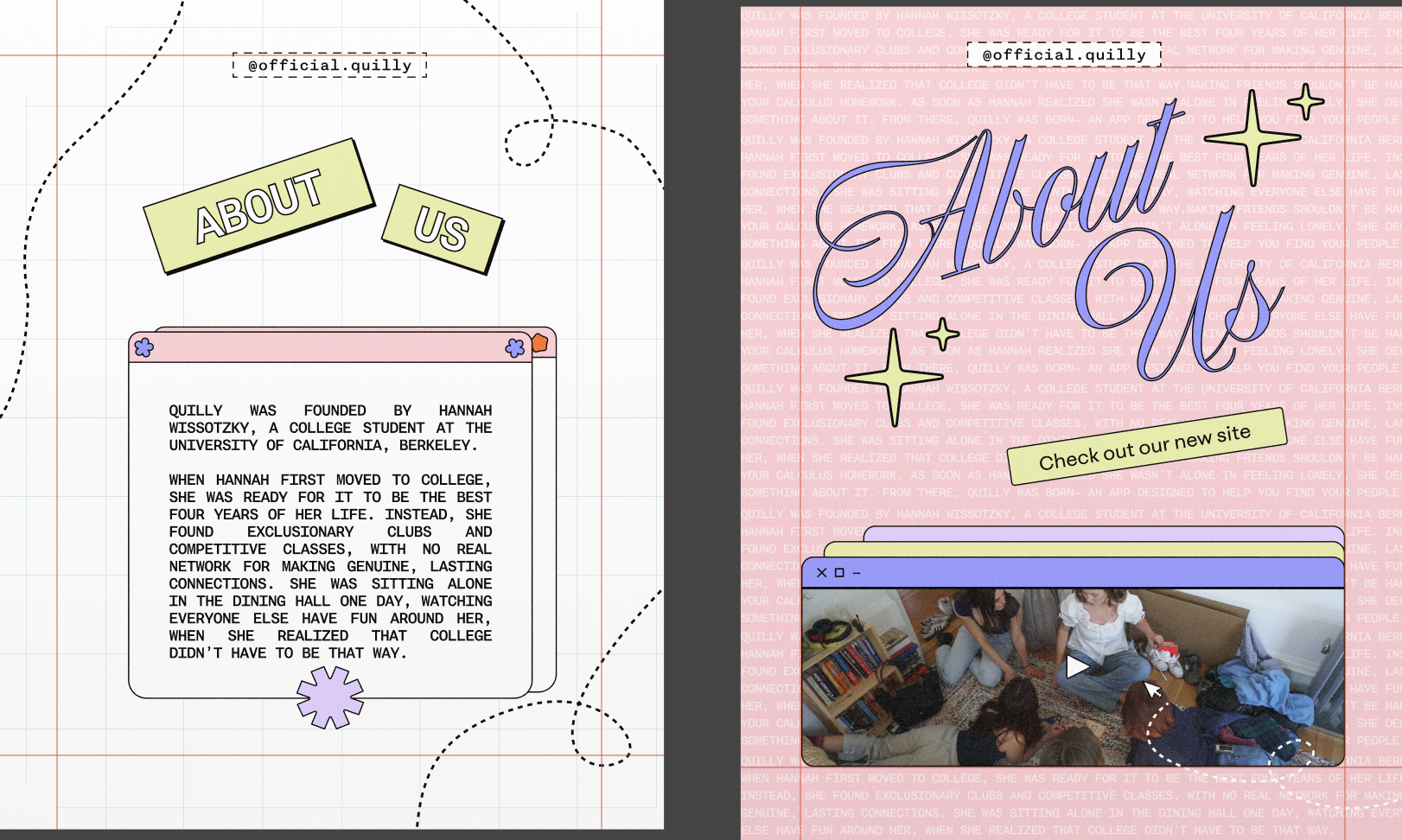Select the small sparkle in pink artboard's middle

(942, 334)
